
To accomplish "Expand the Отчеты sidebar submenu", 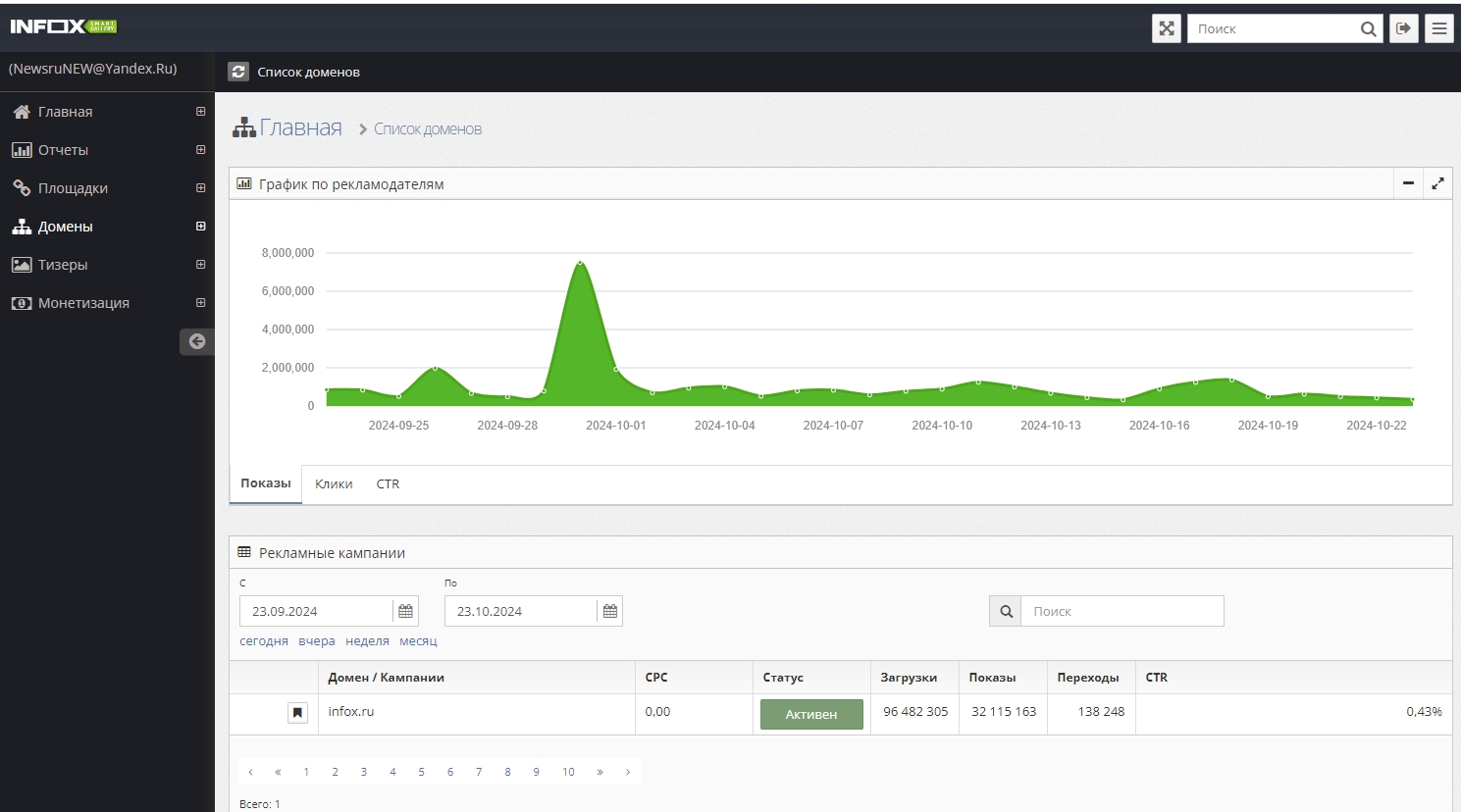I will (x=200, y=150).
